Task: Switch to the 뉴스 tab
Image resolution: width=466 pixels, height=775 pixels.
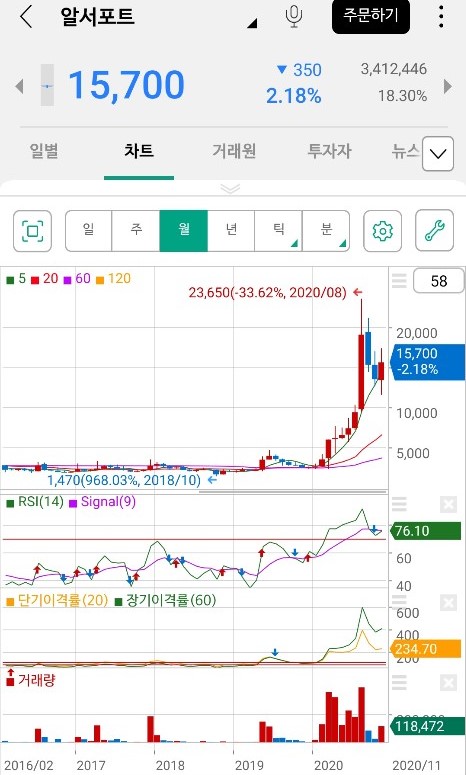Action: pos(406,151)
